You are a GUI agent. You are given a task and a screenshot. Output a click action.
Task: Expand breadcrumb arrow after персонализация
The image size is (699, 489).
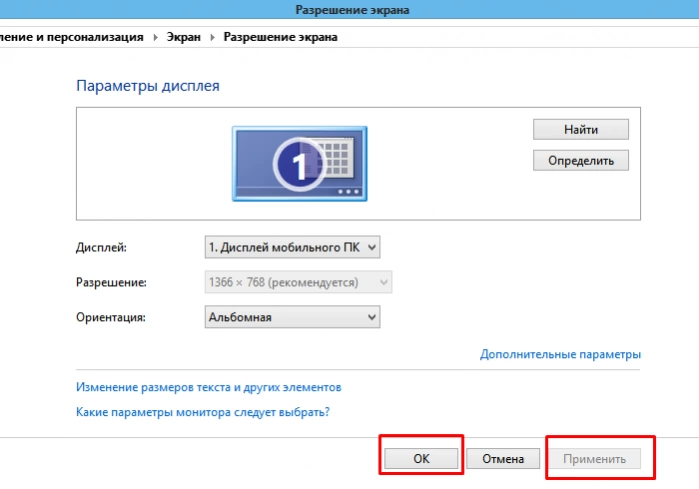[155, 37]
